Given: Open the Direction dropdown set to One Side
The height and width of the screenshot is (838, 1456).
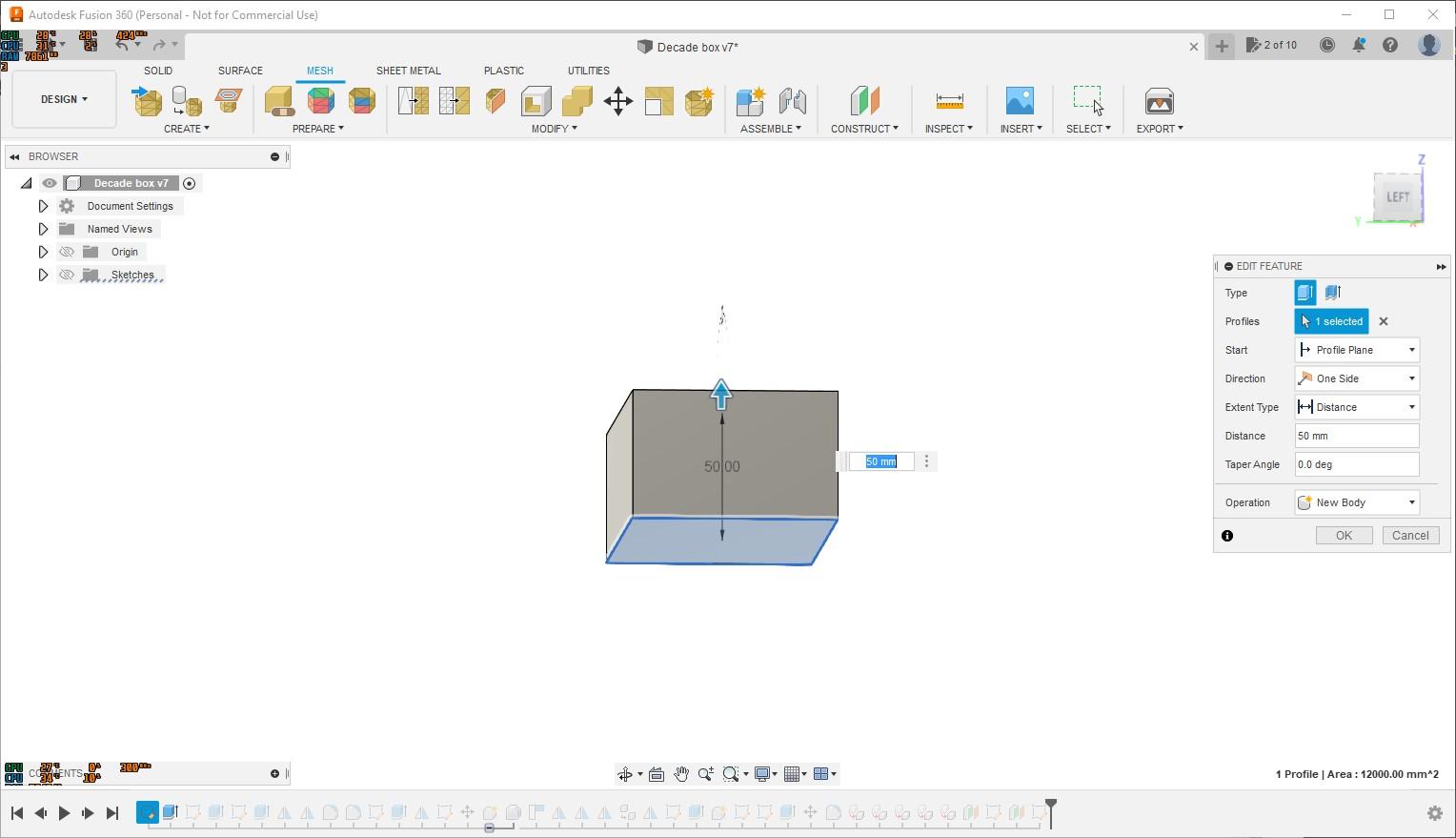Looking at the screenshot, I should click(1357, 378).
